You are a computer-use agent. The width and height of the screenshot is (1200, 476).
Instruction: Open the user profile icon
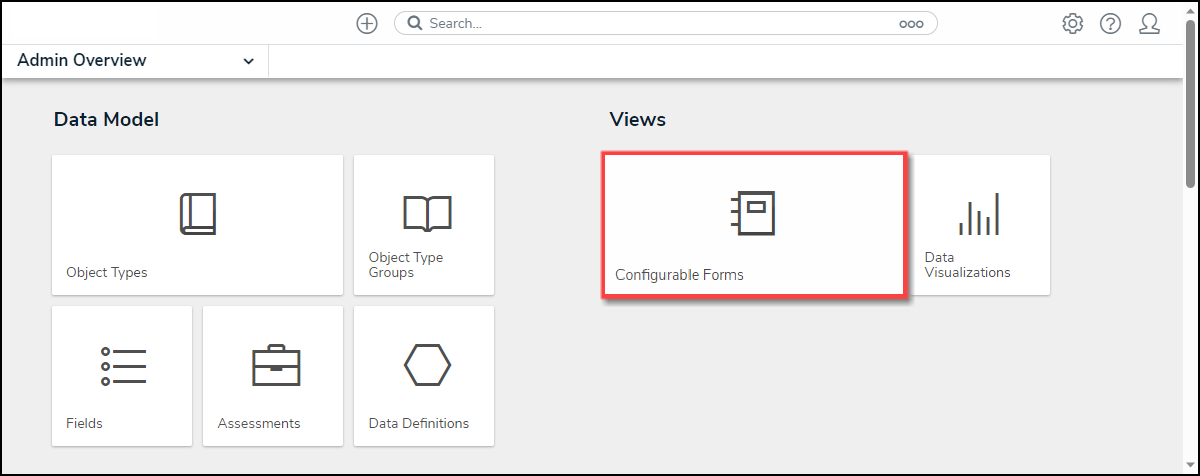1149,24
